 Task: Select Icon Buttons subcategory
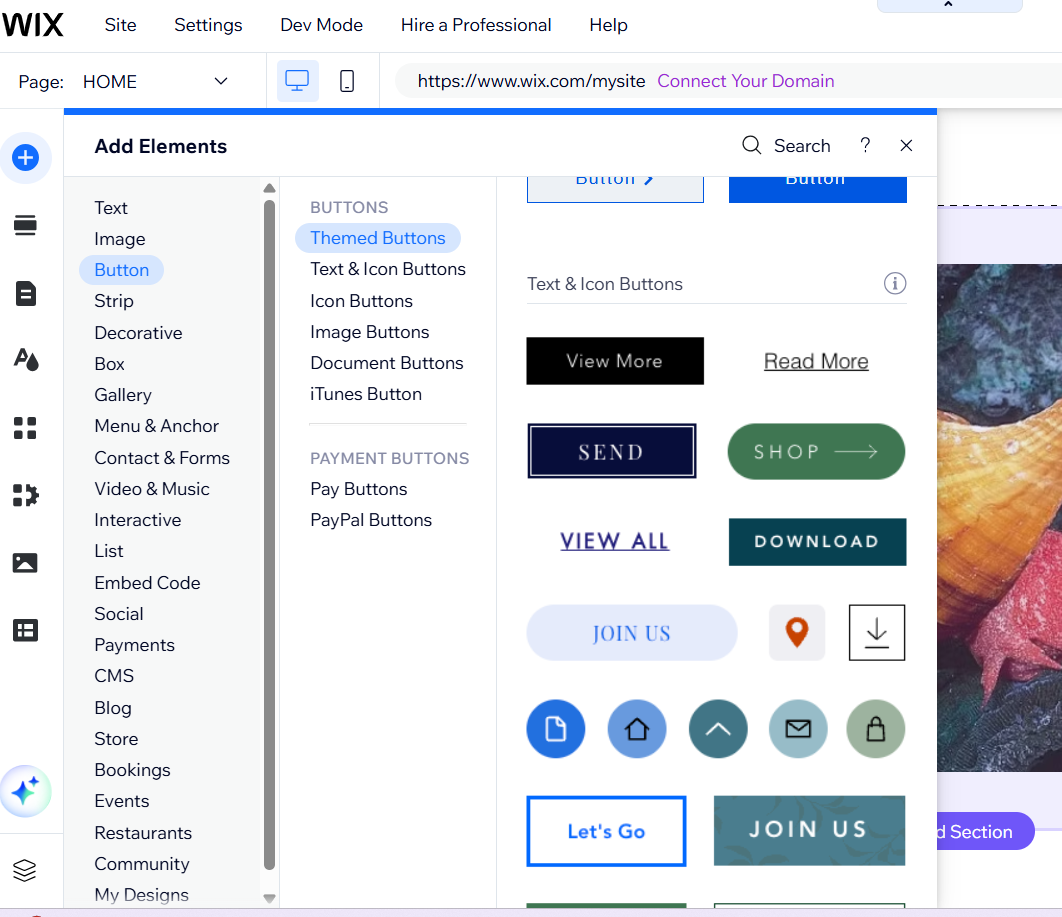click(362, 301)
